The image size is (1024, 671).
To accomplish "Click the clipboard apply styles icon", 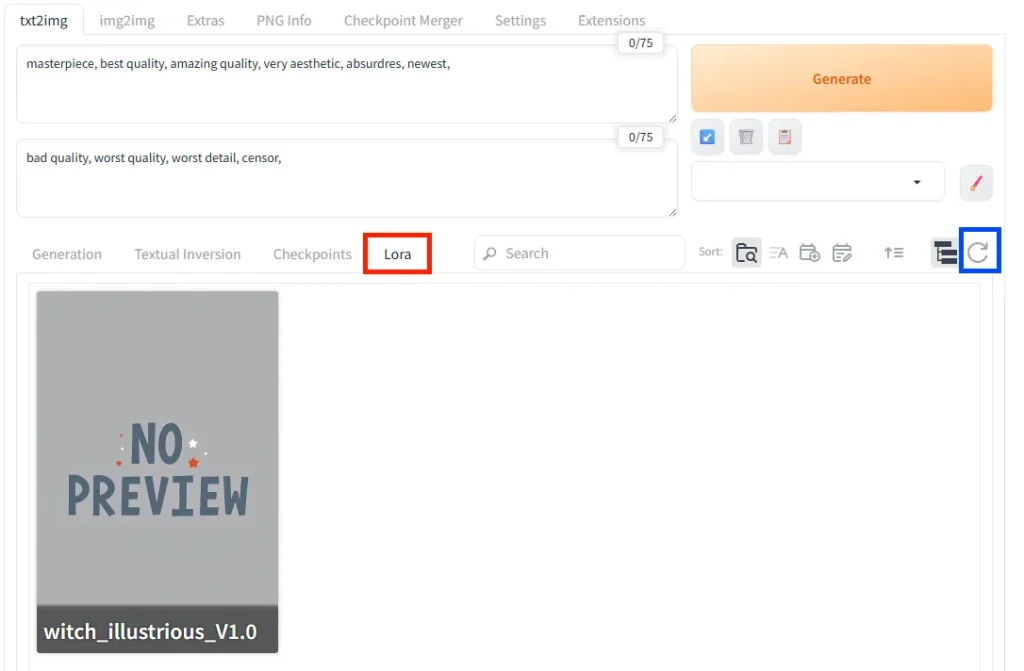I will click(x=784, y=137).
